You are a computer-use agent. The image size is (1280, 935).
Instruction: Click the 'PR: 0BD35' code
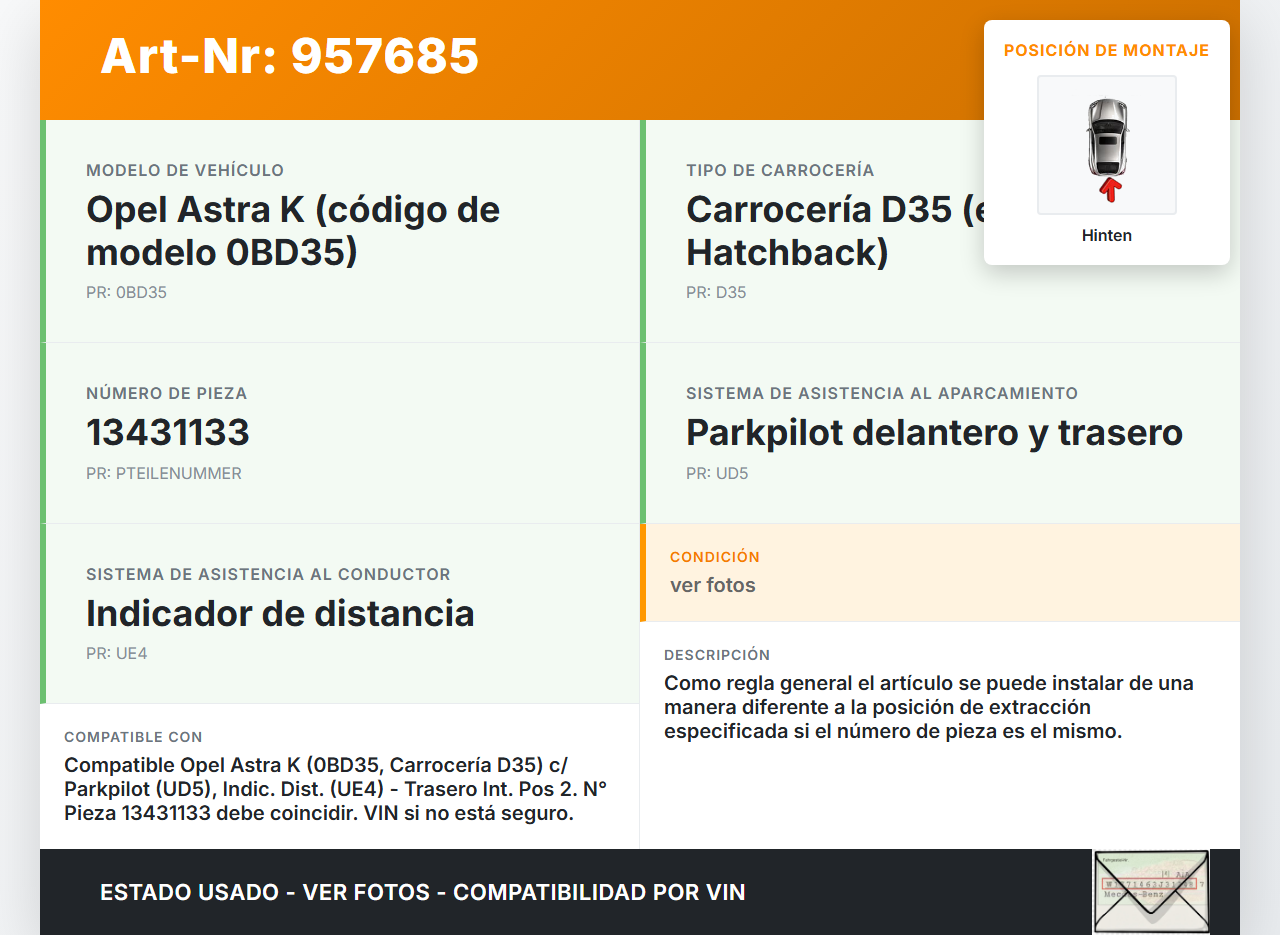(126, 293)
